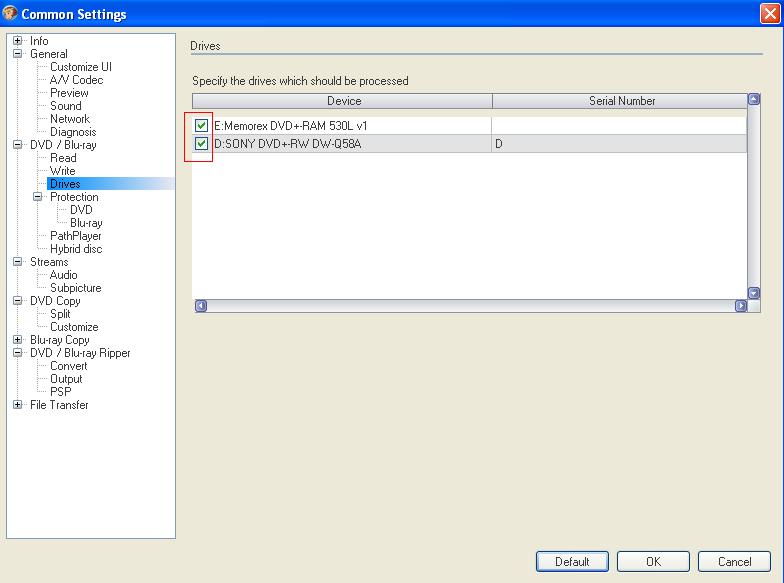
Task: Close the Common Settings window
Action: pyautogui.click(x=770, y=14)
